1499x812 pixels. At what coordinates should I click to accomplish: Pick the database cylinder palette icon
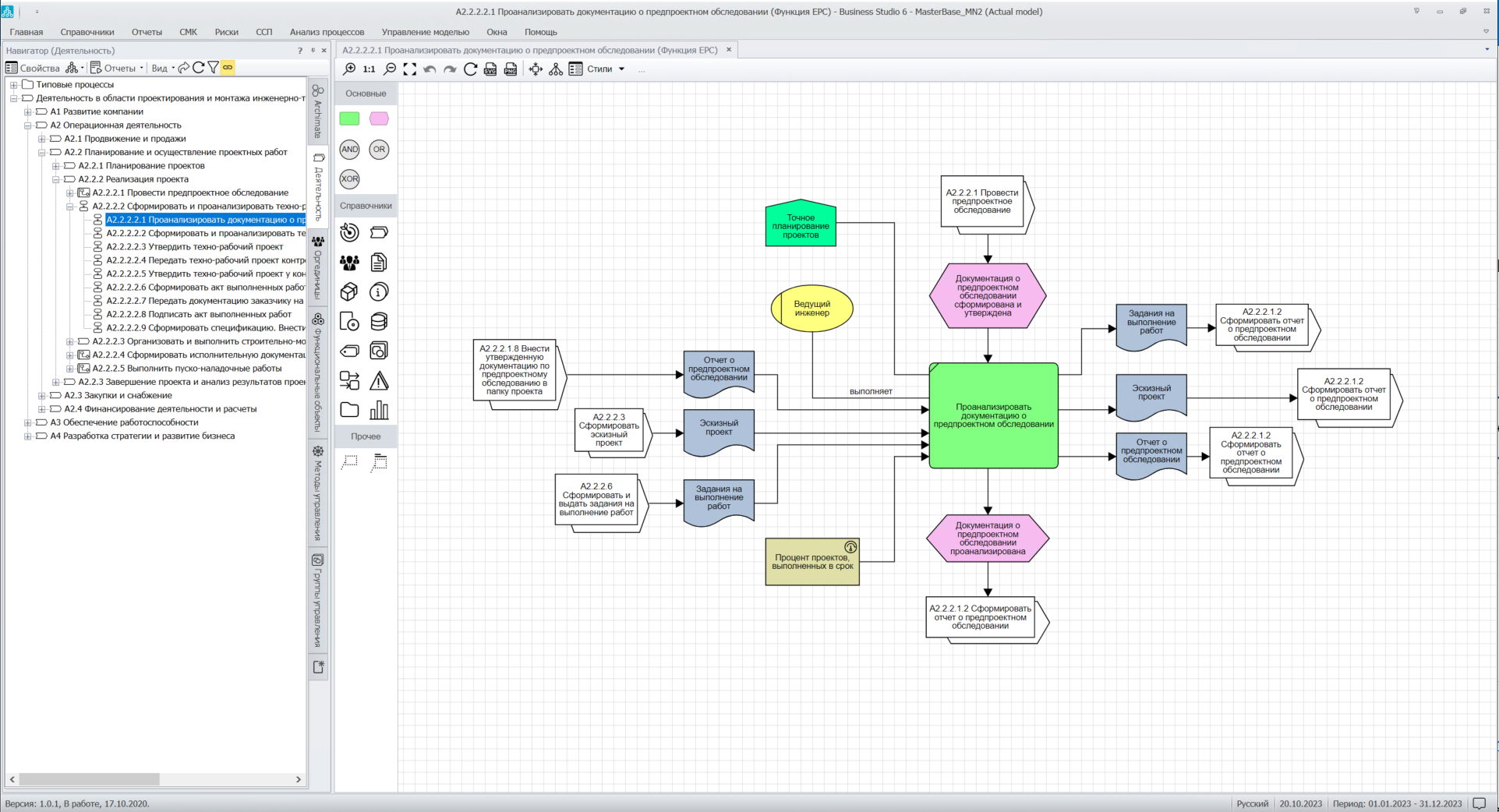(x=379, y=322)
